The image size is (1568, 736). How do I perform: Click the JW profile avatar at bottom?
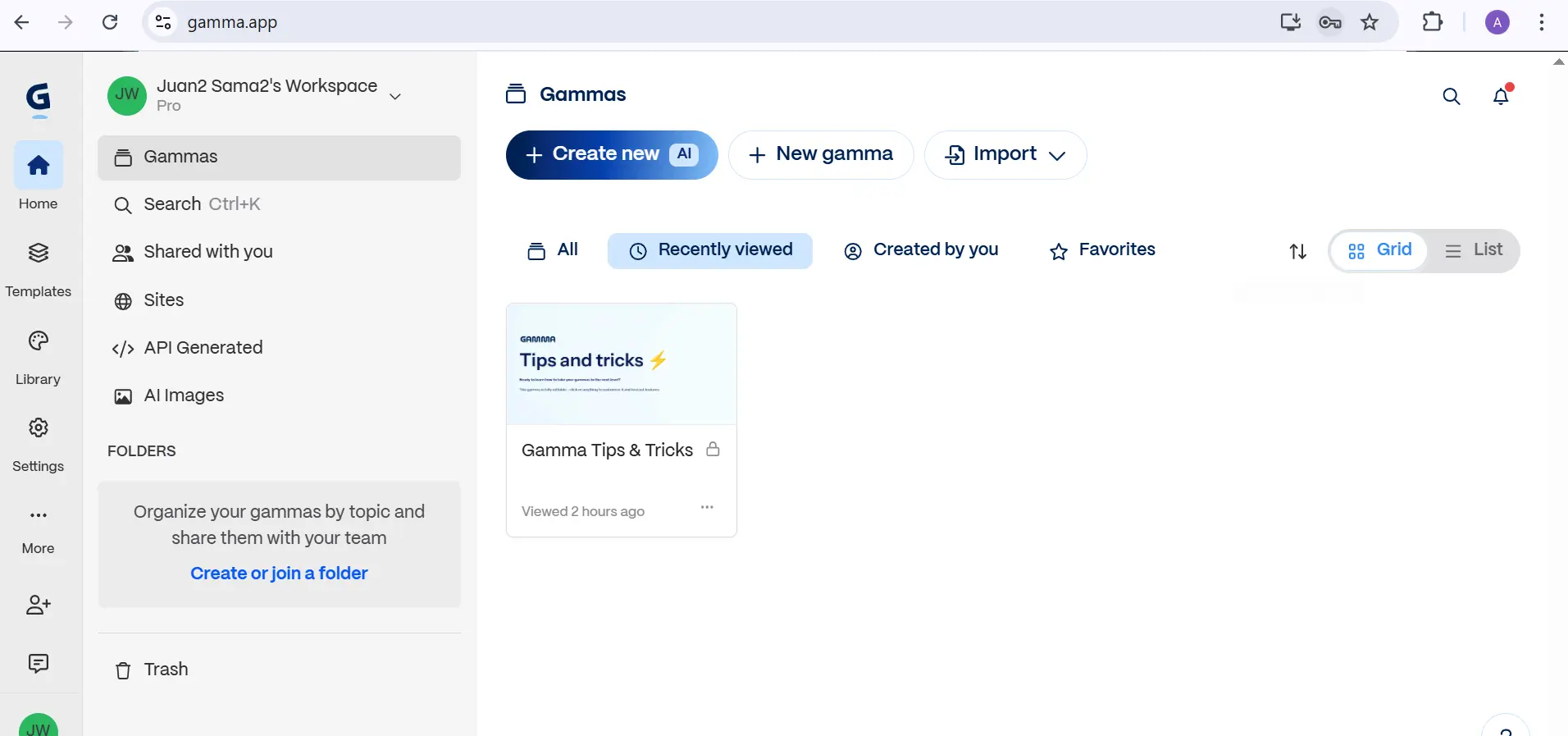click(39, 725)
